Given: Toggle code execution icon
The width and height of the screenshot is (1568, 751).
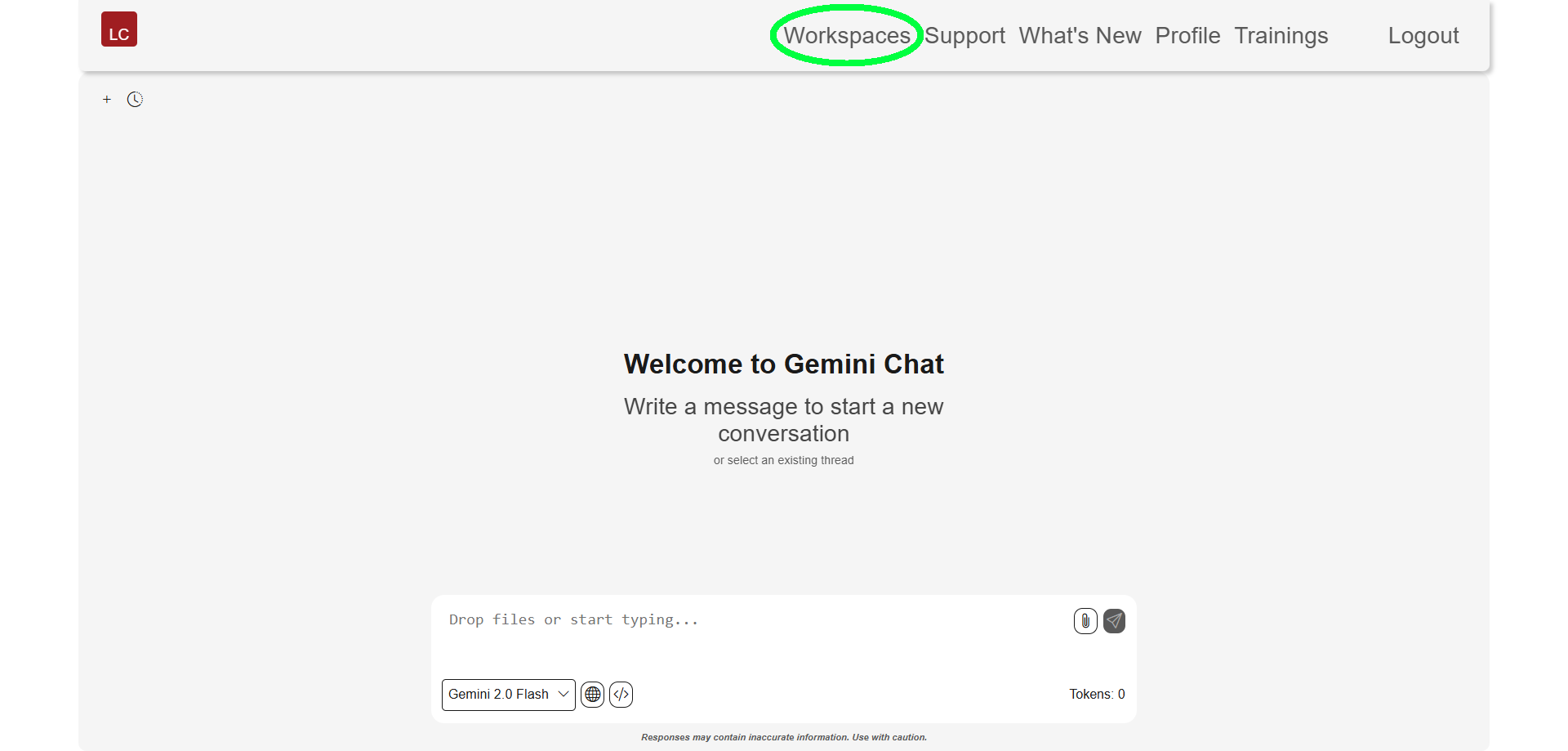Looking at the screenshot, I should (x=621, y=695).
